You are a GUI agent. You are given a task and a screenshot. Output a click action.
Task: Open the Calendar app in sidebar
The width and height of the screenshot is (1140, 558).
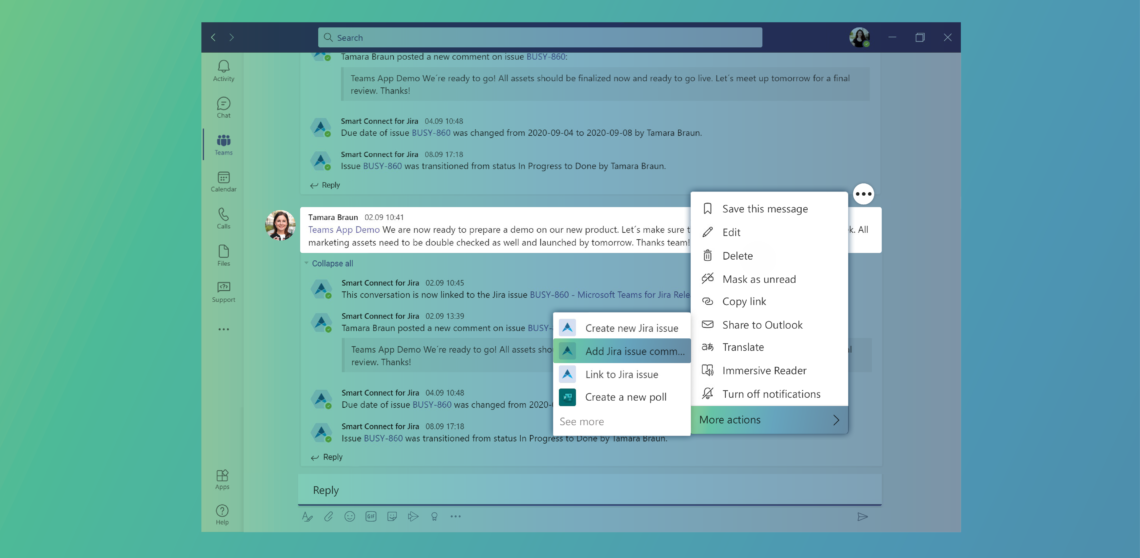point(223,182)
